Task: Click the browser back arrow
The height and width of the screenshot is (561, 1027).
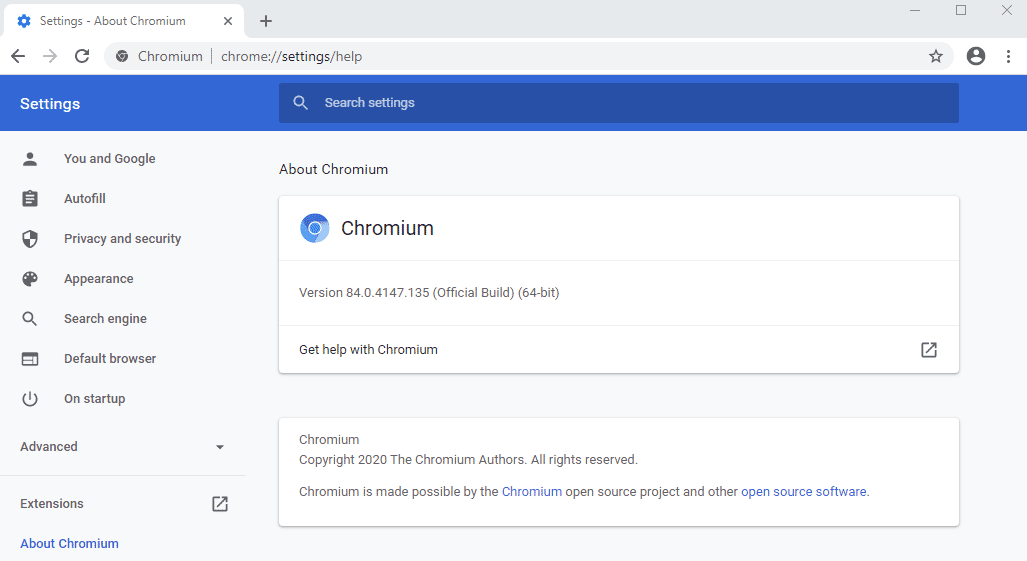Action: click(18, 57)
